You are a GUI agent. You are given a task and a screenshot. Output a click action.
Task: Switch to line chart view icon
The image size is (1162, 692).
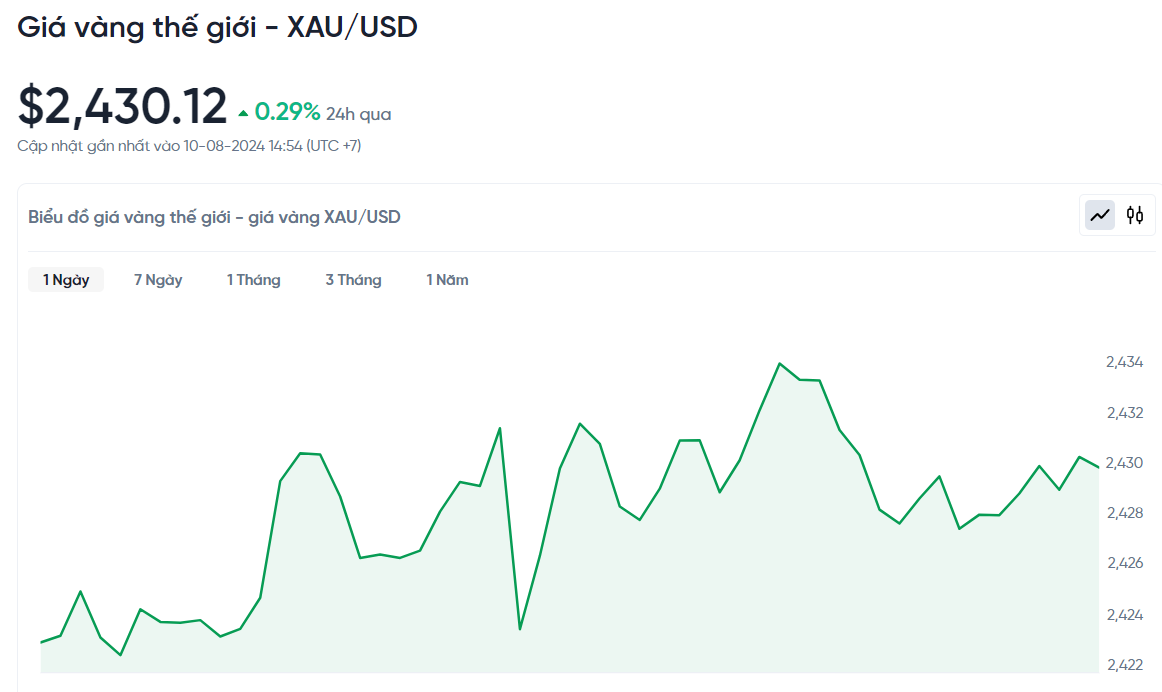click(1100, 215)
